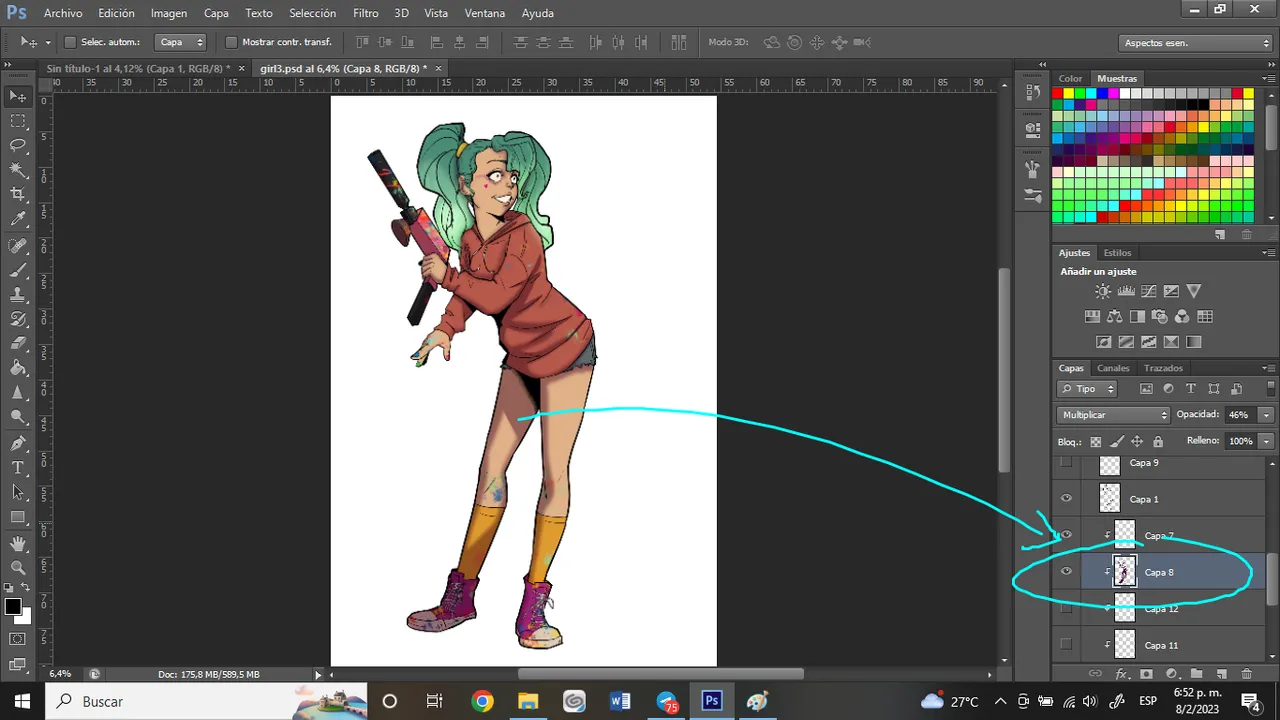
Task: Select the History Brush tool
Action: click(18, 319)
